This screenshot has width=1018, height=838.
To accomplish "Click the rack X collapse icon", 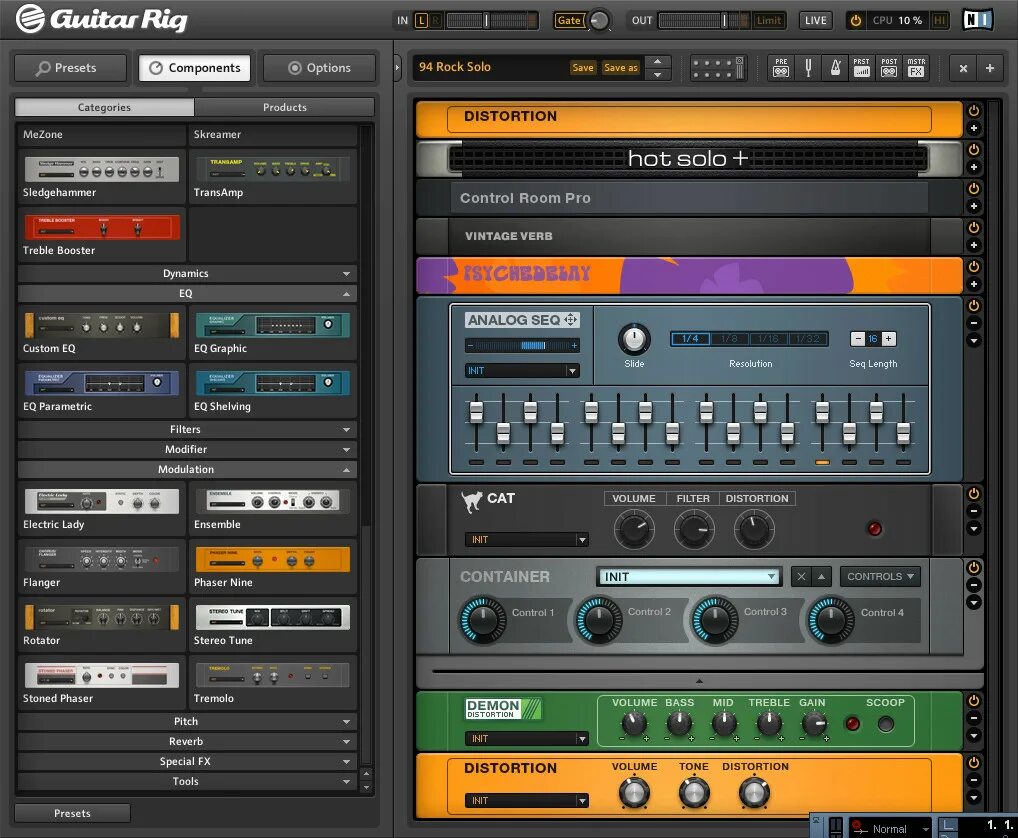I will tap(963, 68).
